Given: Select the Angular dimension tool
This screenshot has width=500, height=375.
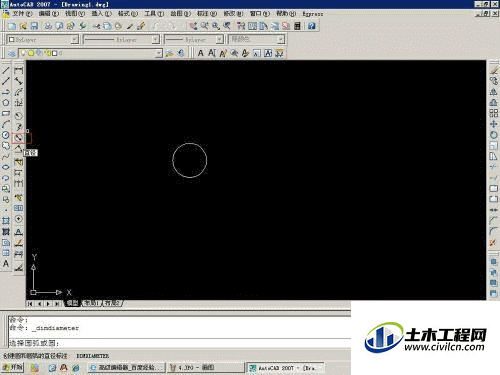Looking at the screenshot, I should tap(18, 149).
